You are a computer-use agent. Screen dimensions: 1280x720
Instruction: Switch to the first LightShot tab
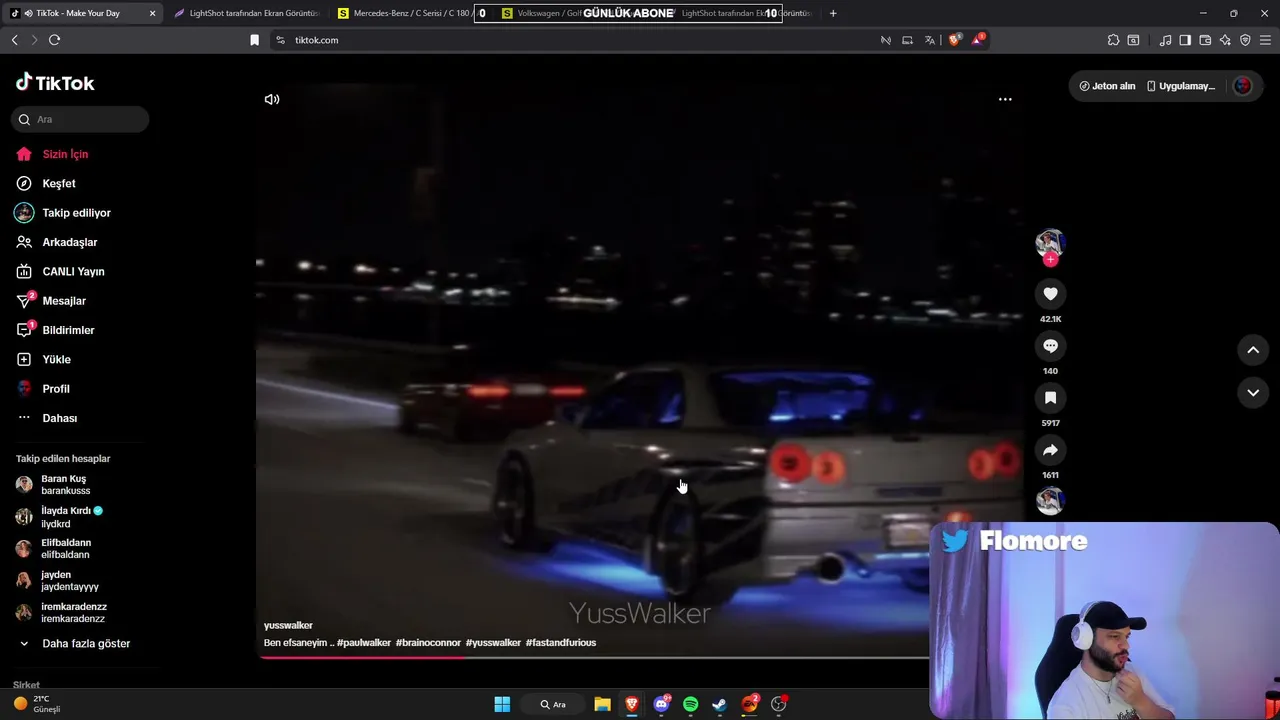(x=247, y=13)
